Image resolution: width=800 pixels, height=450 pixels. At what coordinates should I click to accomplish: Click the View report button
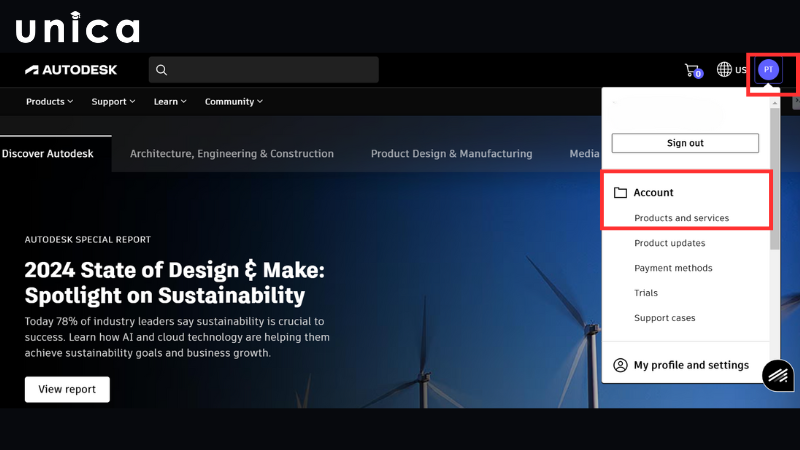tap(67, 389)
